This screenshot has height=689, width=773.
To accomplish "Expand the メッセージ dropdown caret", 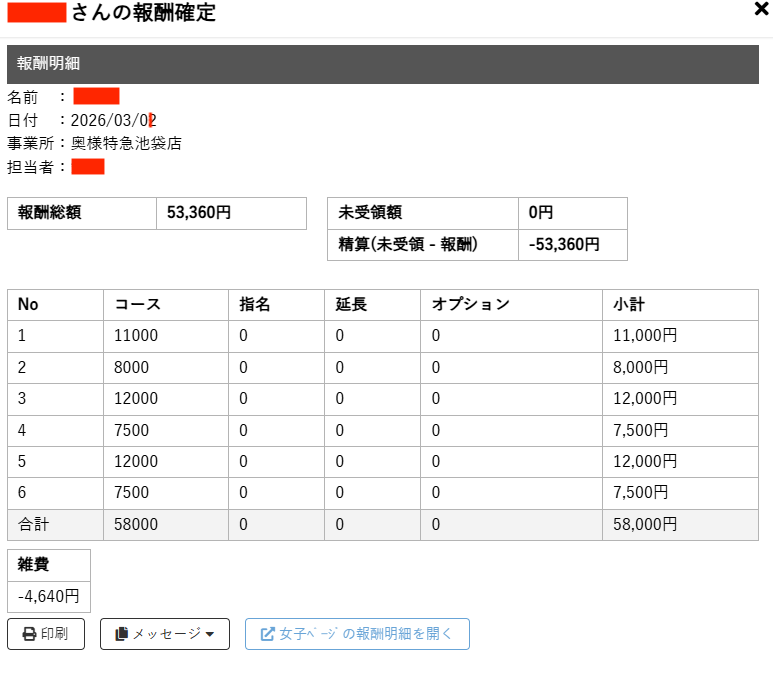I will pos(210,634).
